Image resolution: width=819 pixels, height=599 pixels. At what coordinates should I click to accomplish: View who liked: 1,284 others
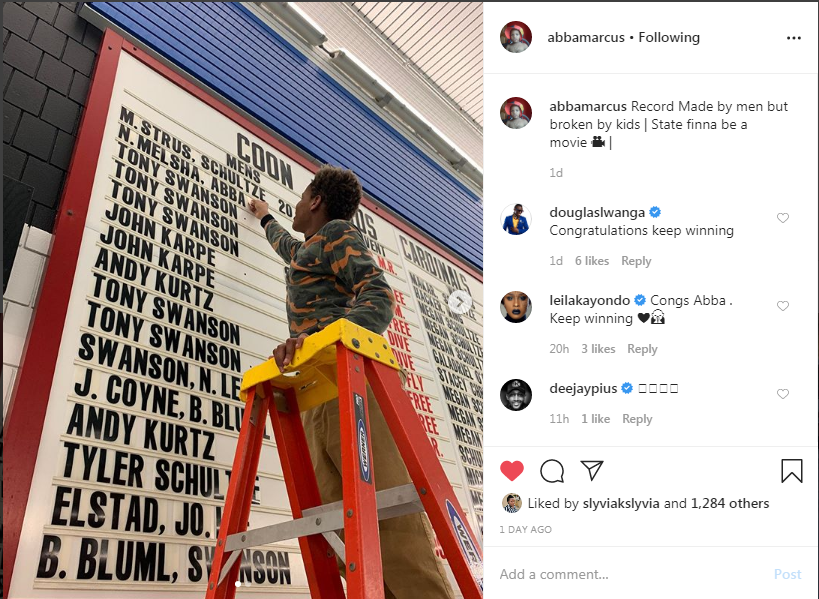point(730,503)
